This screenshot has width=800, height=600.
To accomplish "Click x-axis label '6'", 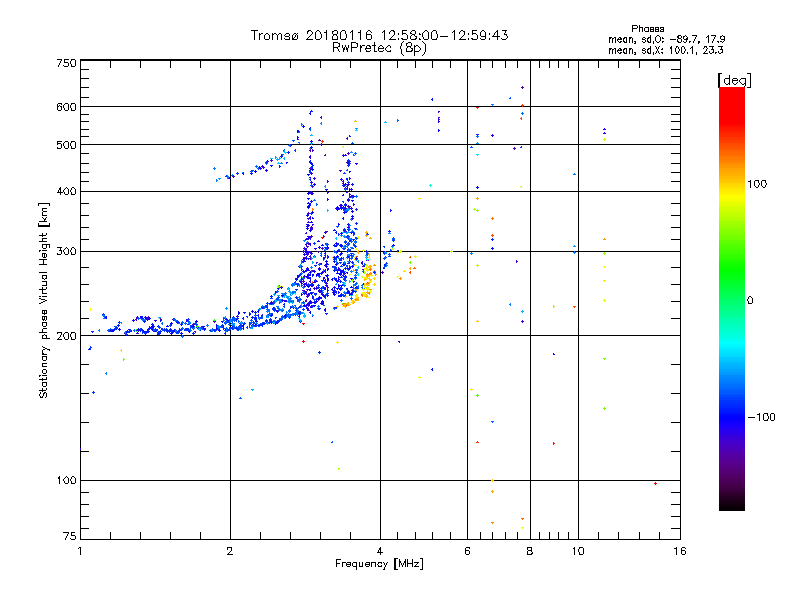I will point(467,551).
